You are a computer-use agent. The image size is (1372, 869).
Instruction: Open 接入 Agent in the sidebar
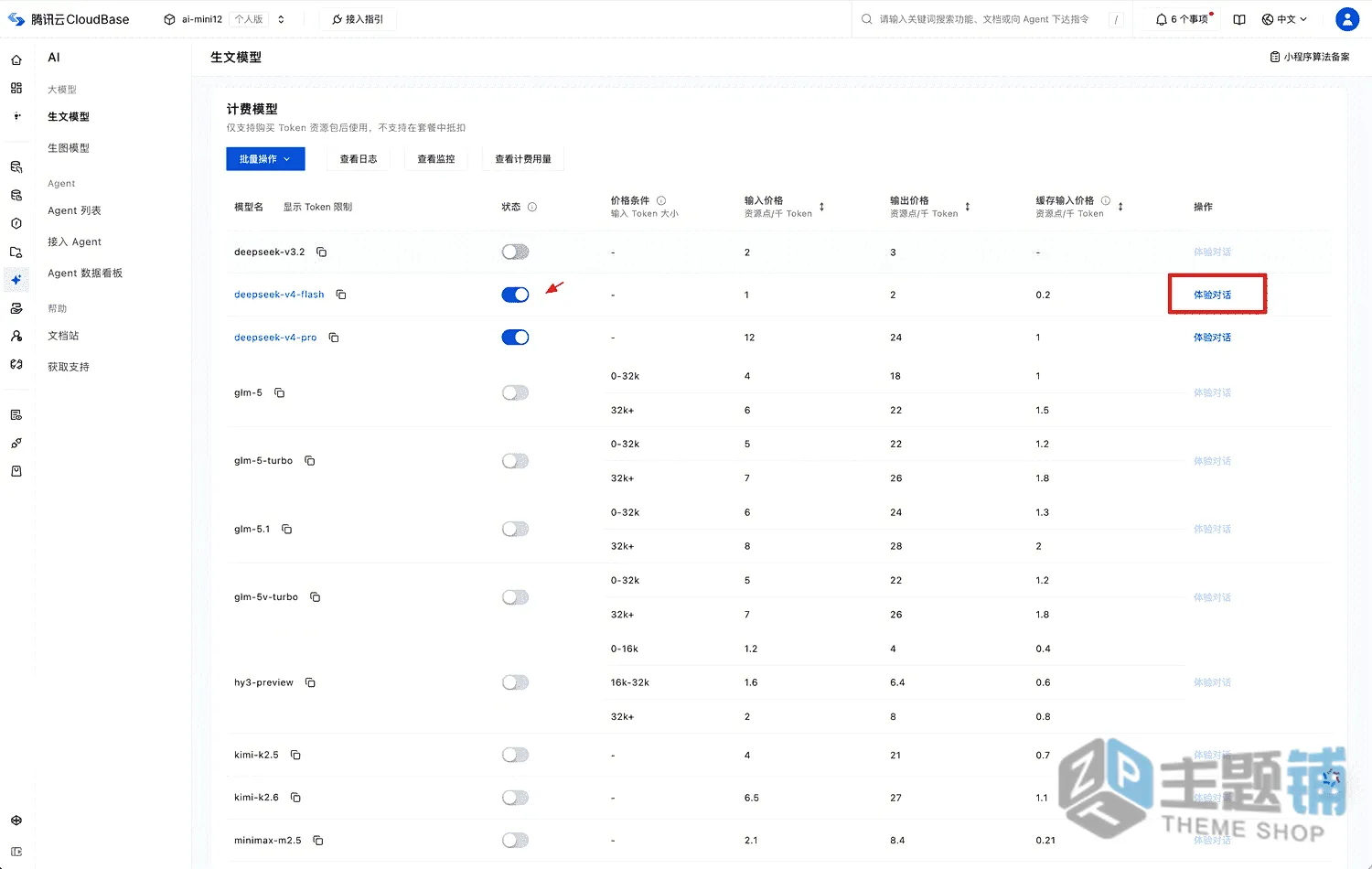[x=75, y=241]
